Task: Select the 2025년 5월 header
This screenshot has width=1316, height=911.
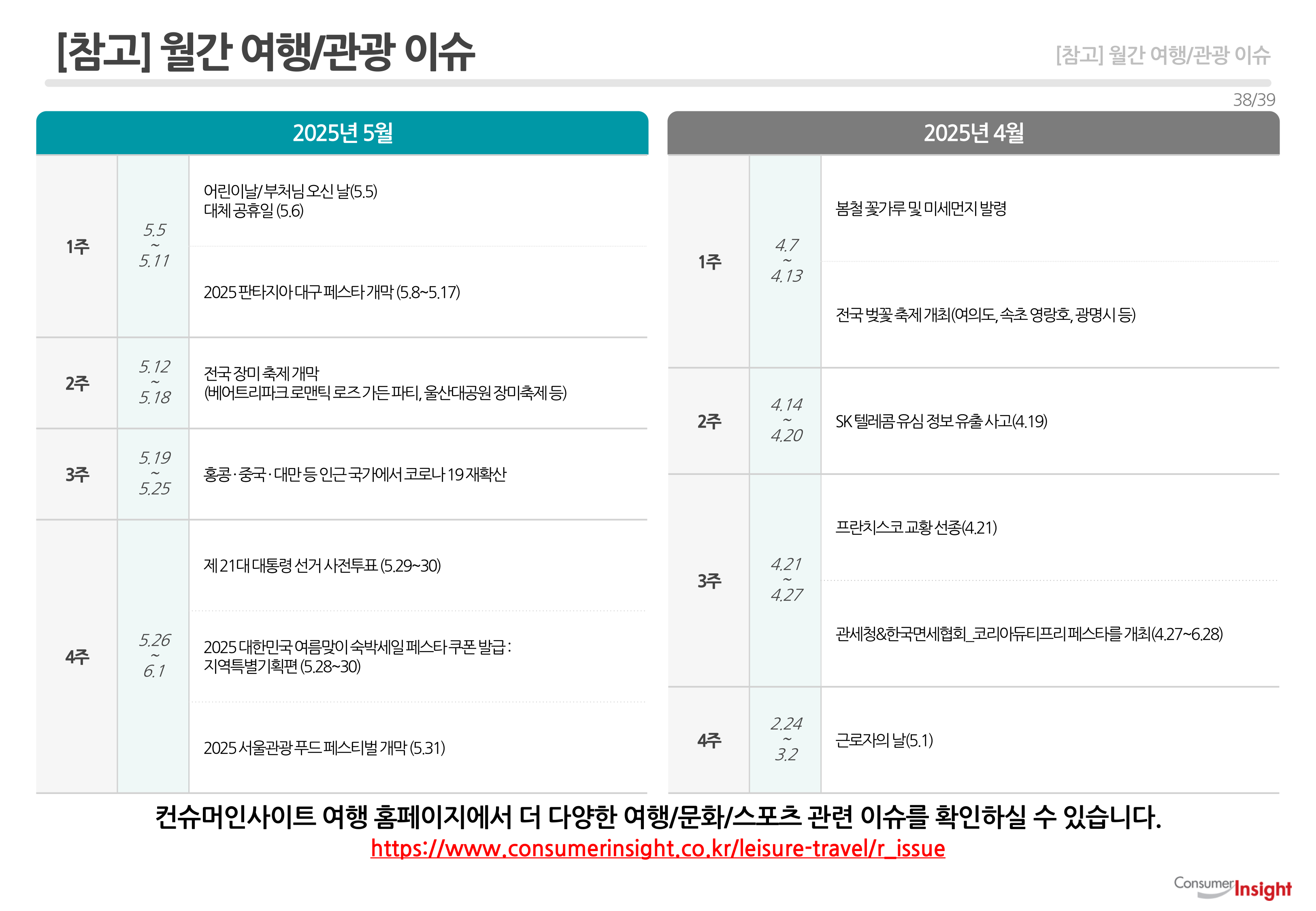Action: coord(343,133)
